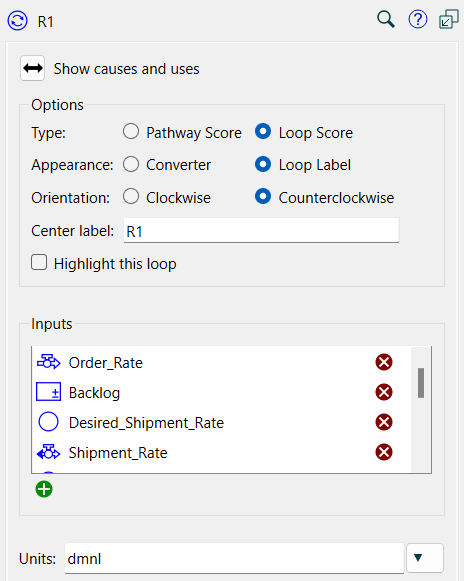Image resolution: width=464 pixels, height=581 pixels.
Task: Click the undock panel icon
Action: coord(449,19)
